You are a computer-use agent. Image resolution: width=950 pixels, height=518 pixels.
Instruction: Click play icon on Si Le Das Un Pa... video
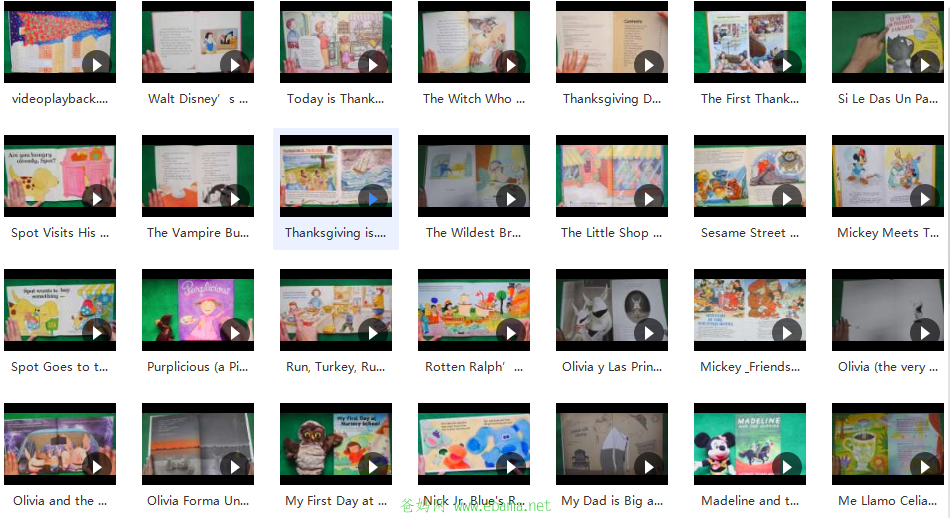tap(925, 64)
